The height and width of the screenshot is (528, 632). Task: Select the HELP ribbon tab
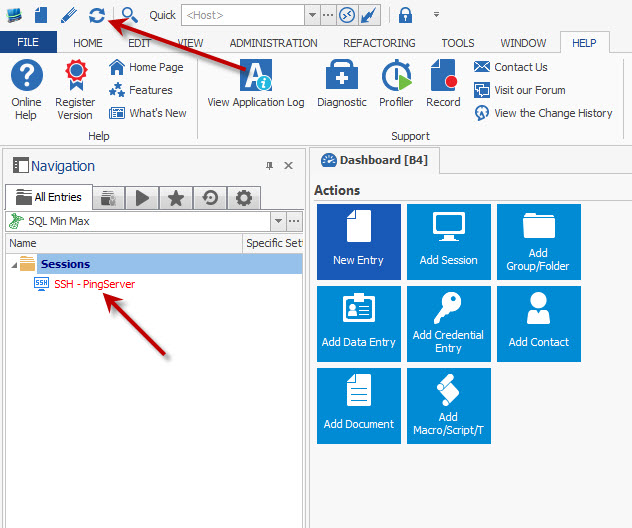[584, 43]
